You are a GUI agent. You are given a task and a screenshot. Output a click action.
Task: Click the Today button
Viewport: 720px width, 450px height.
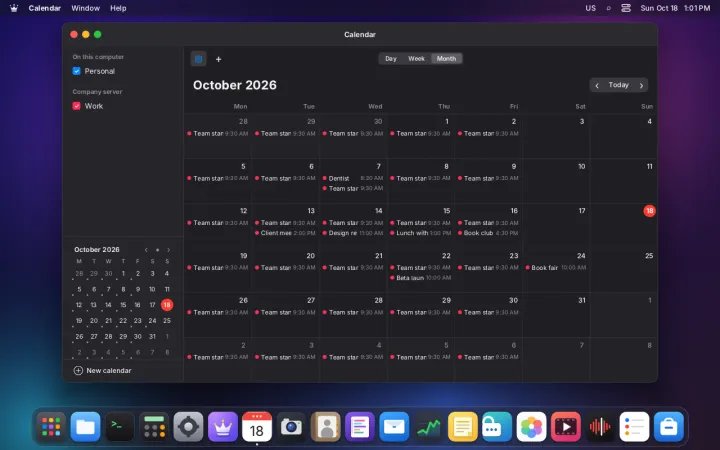(x=619, y=85)
